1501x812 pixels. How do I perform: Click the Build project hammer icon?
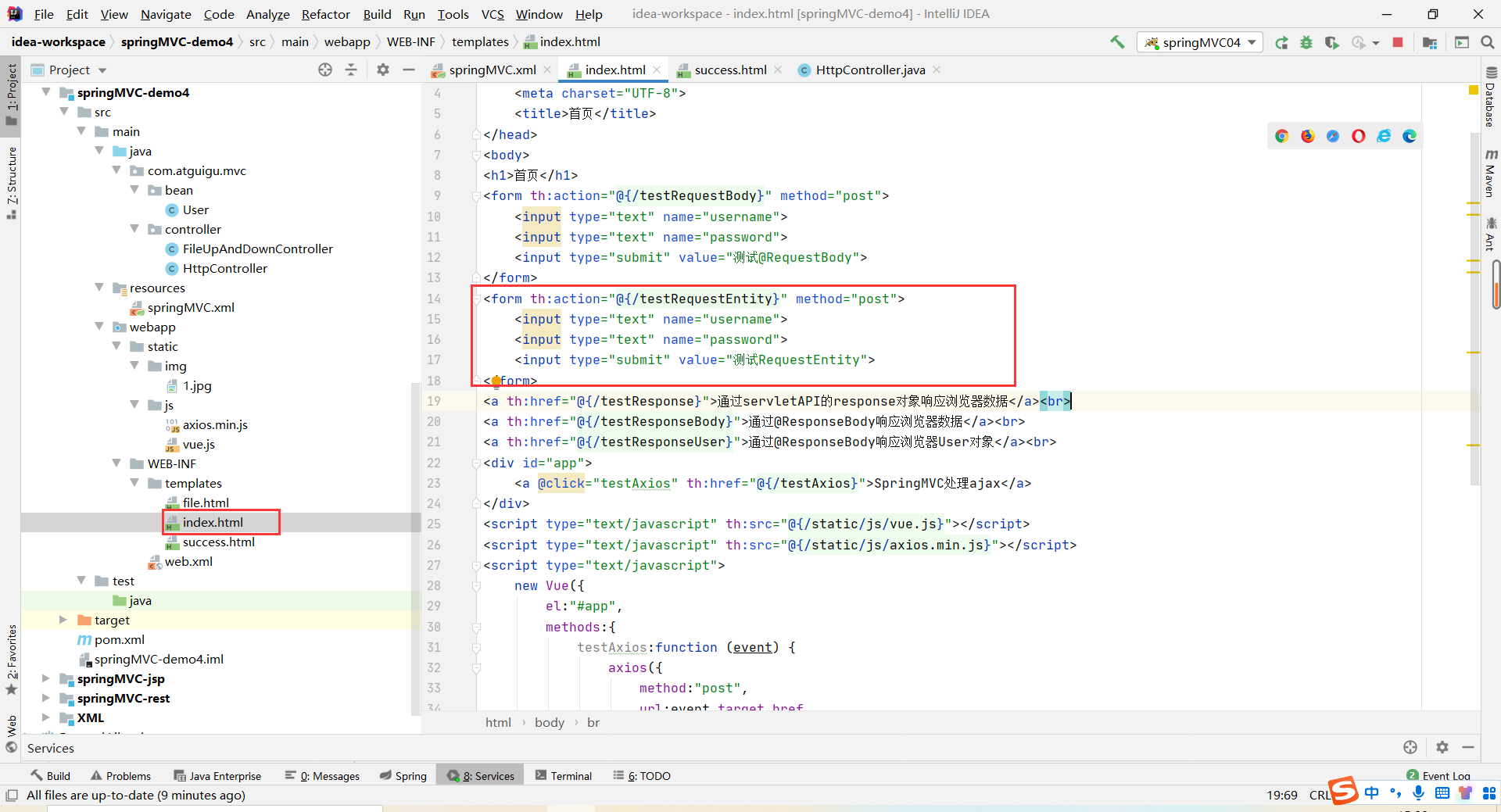pos(1117,42)
